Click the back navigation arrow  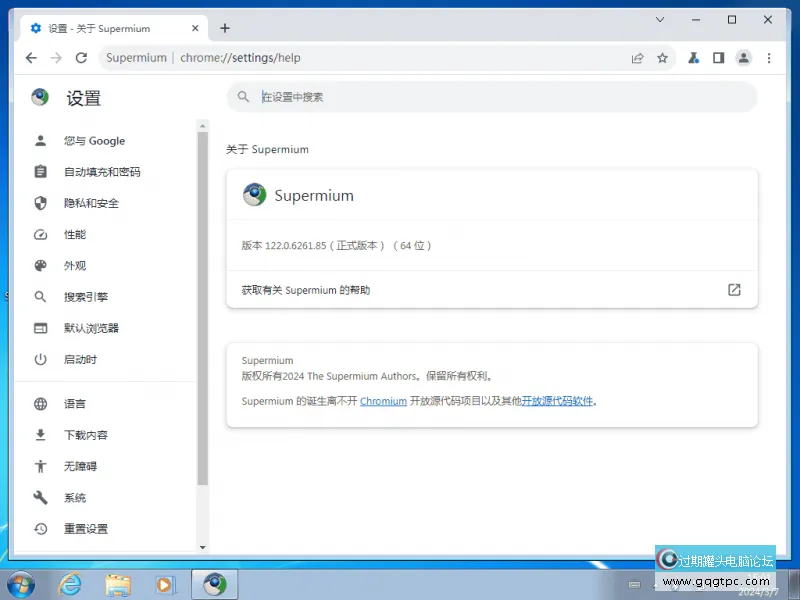pyautogui.click(x=31, y=58)
